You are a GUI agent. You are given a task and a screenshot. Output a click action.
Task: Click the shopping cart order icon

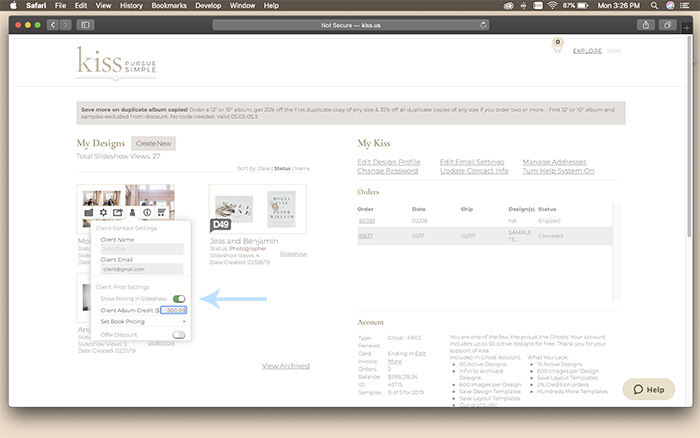click(161, 213)
